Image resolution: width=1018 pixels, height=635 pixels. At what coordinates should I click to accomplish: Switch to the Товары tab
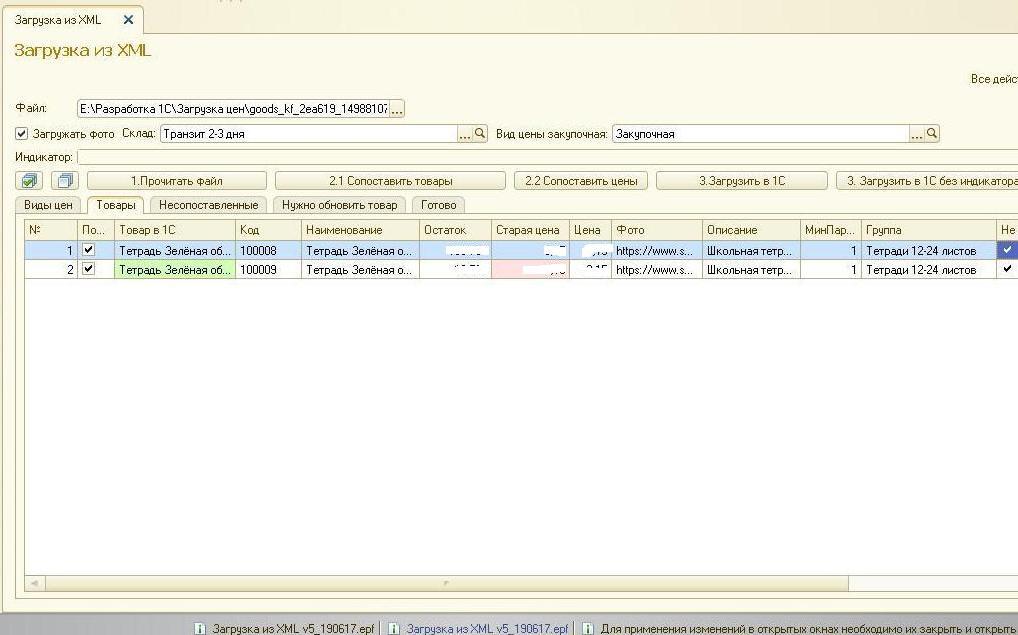coord(116,205)
